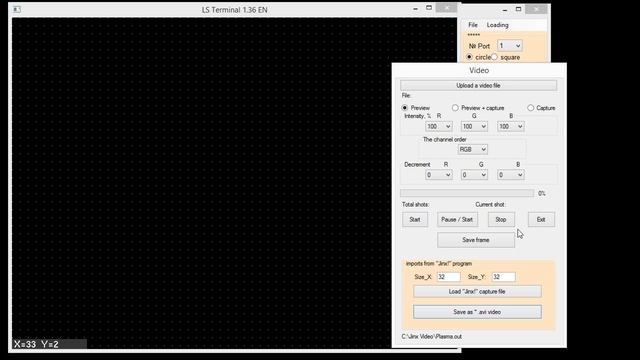Choose the square shape option
The height and width of the screenshot is (360, 640).
point(494,57)
